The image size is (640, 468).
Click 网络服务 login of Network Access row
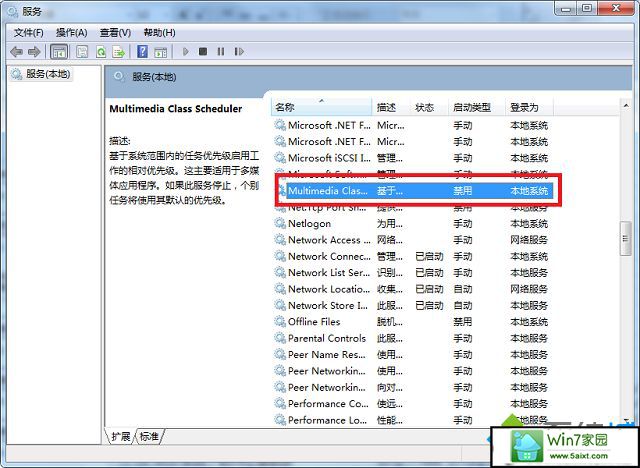click(529, 240)
